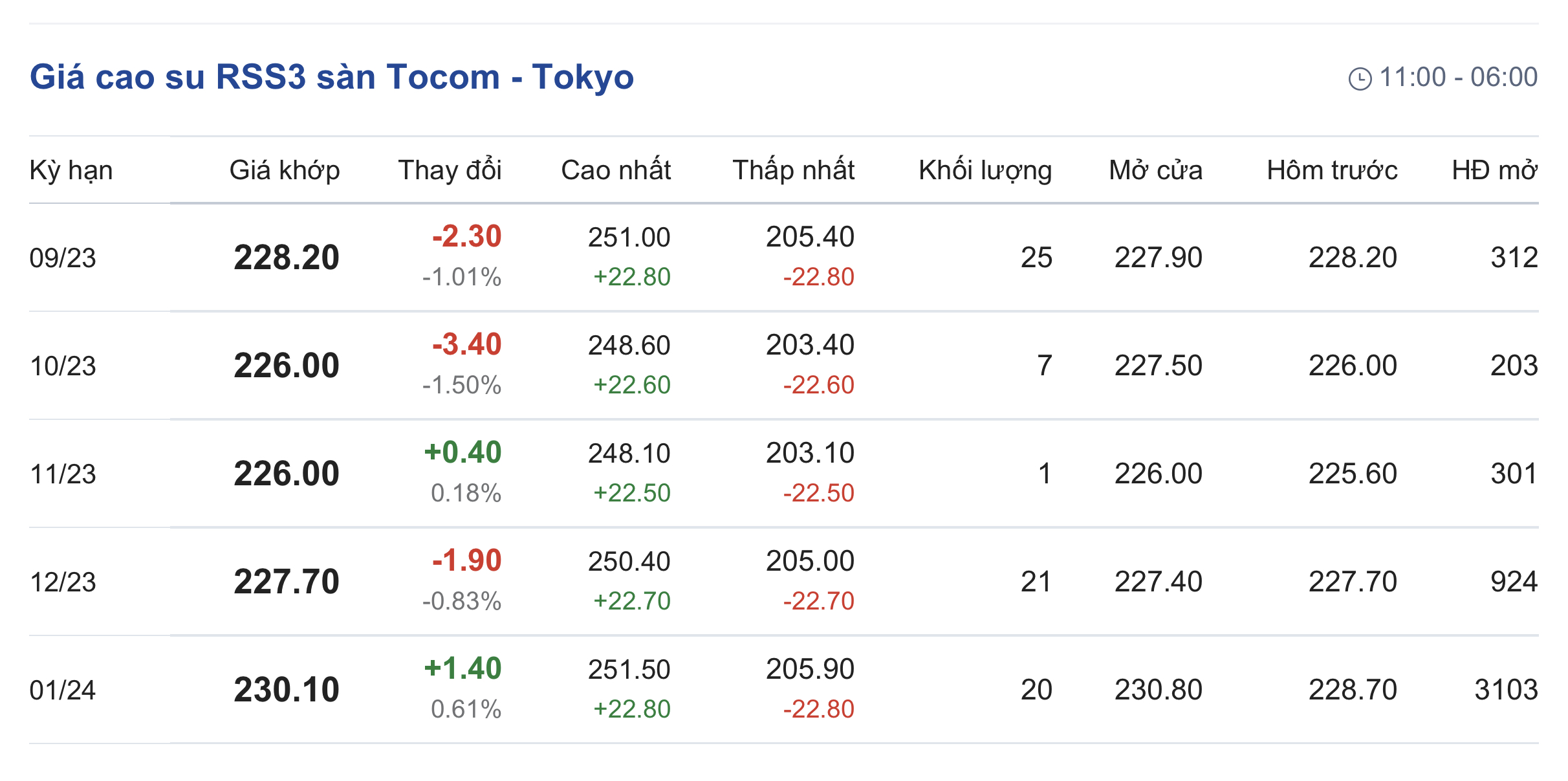Open the 12/23 contract row
This screenshot has height=781, width=1568.
(63, 582)
